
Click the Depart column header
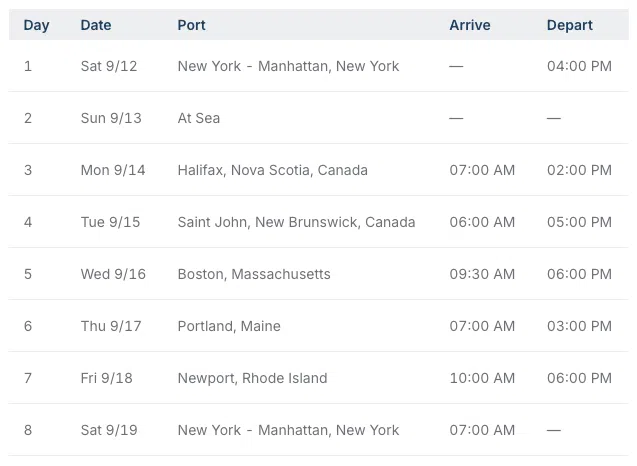pos(570,25)
